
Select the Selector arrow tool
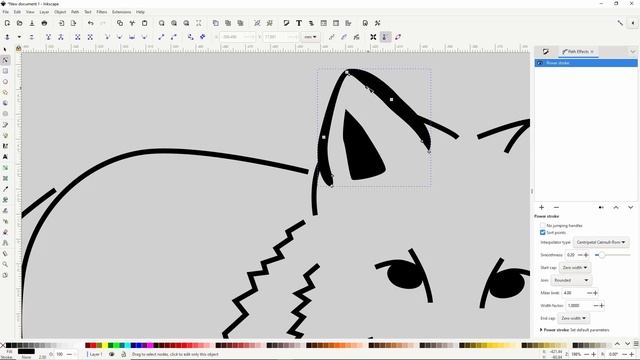click(x=5, y=49)
